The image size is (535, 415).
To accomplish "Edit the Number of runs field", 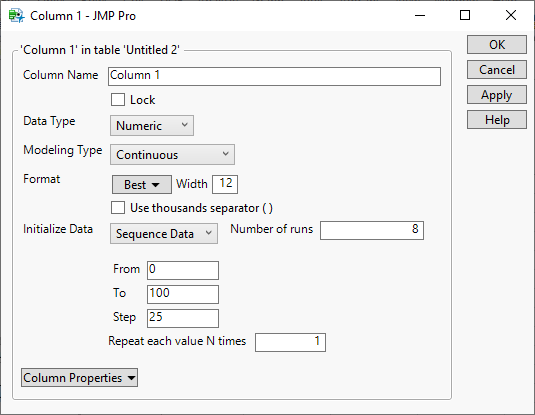I will click(x=372, y=230).
